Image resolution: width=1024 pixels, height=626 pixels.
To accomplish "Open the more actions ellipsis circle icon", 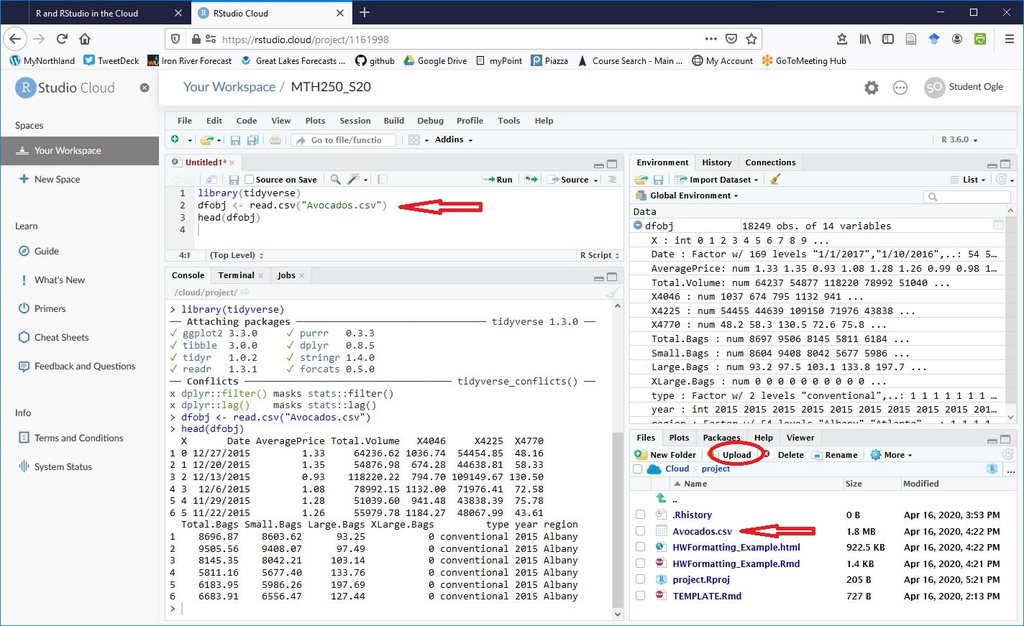I will point(900,87).
